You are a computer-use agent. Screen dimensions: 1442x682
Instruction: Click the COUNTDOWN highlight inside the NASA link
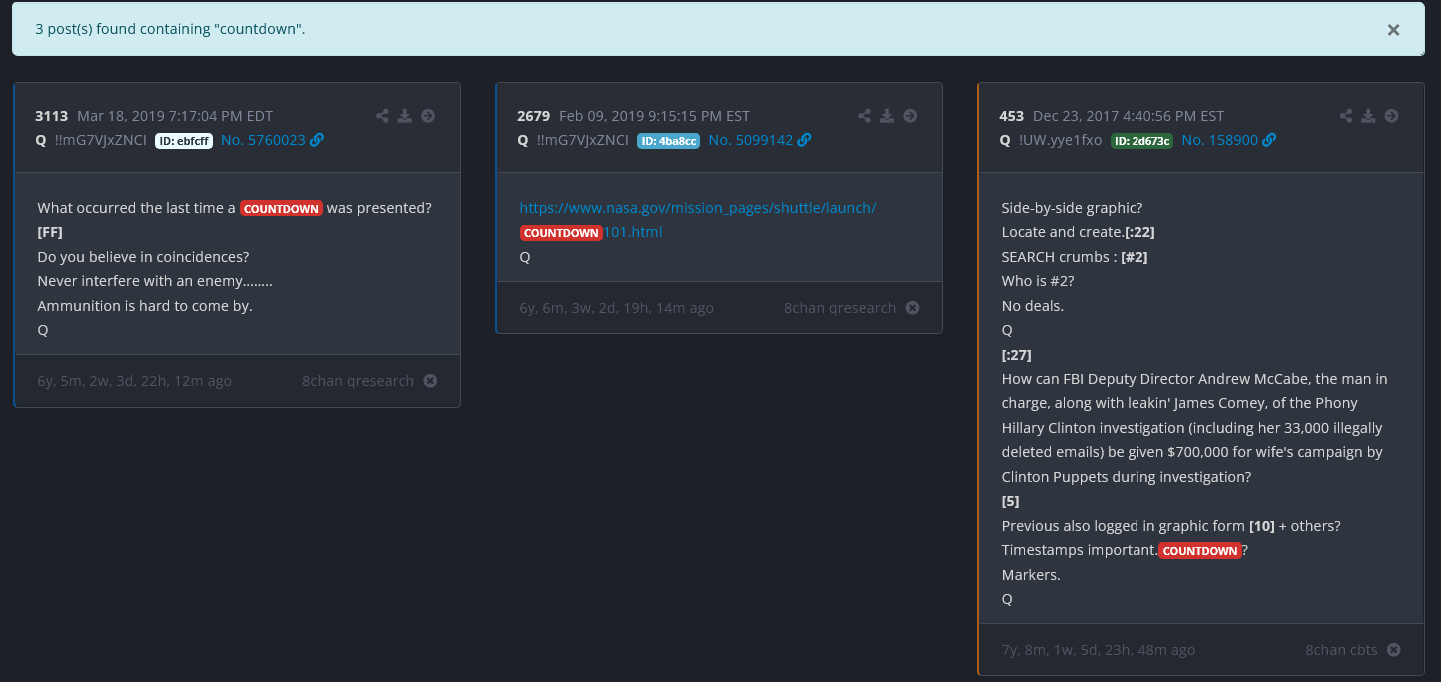pos(561,233)
